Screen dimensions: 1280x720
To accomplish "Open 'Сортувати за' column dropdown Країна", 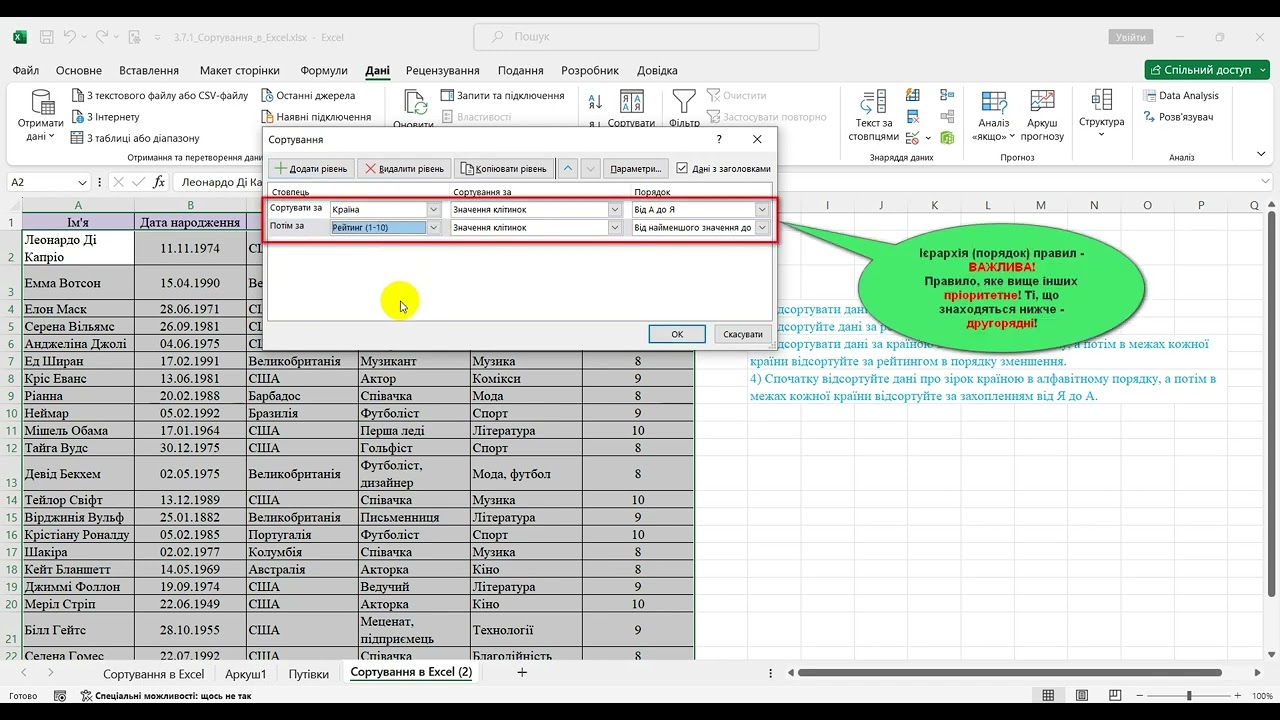I will [434, 209].
